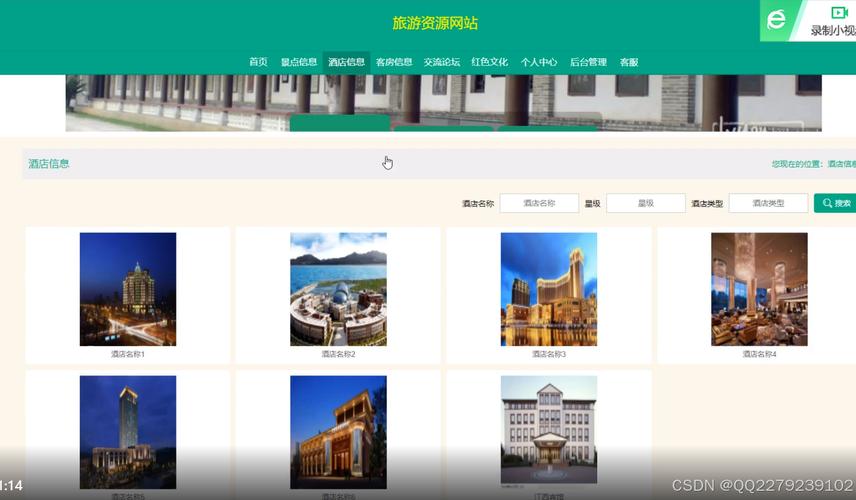Screen dimensions: 856x500
Task: View the 酒店名称4 lobby interior thumbnail
Action: coord(759,289)
